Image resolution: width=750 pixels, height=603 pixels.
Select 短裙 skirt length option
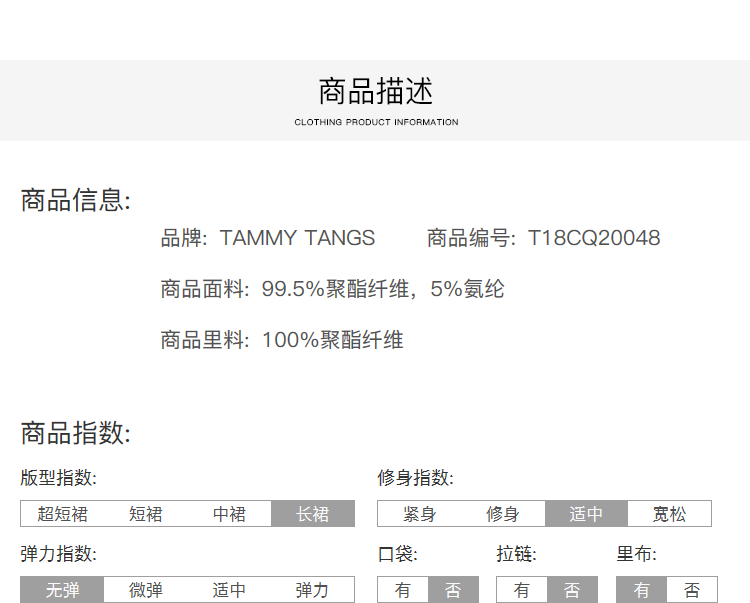[x=146, y=514]
